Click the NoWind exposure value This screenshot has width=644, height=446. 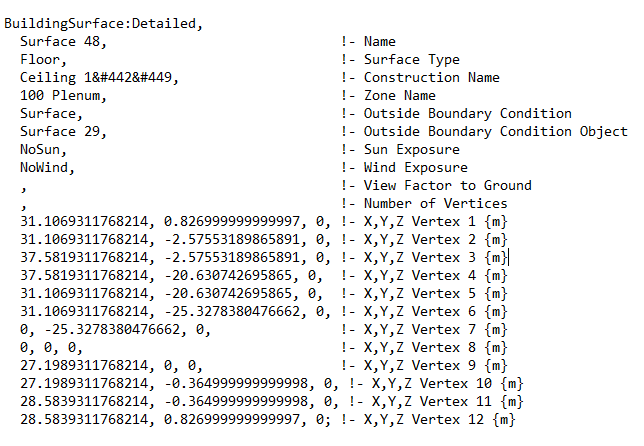pos(47,168)
